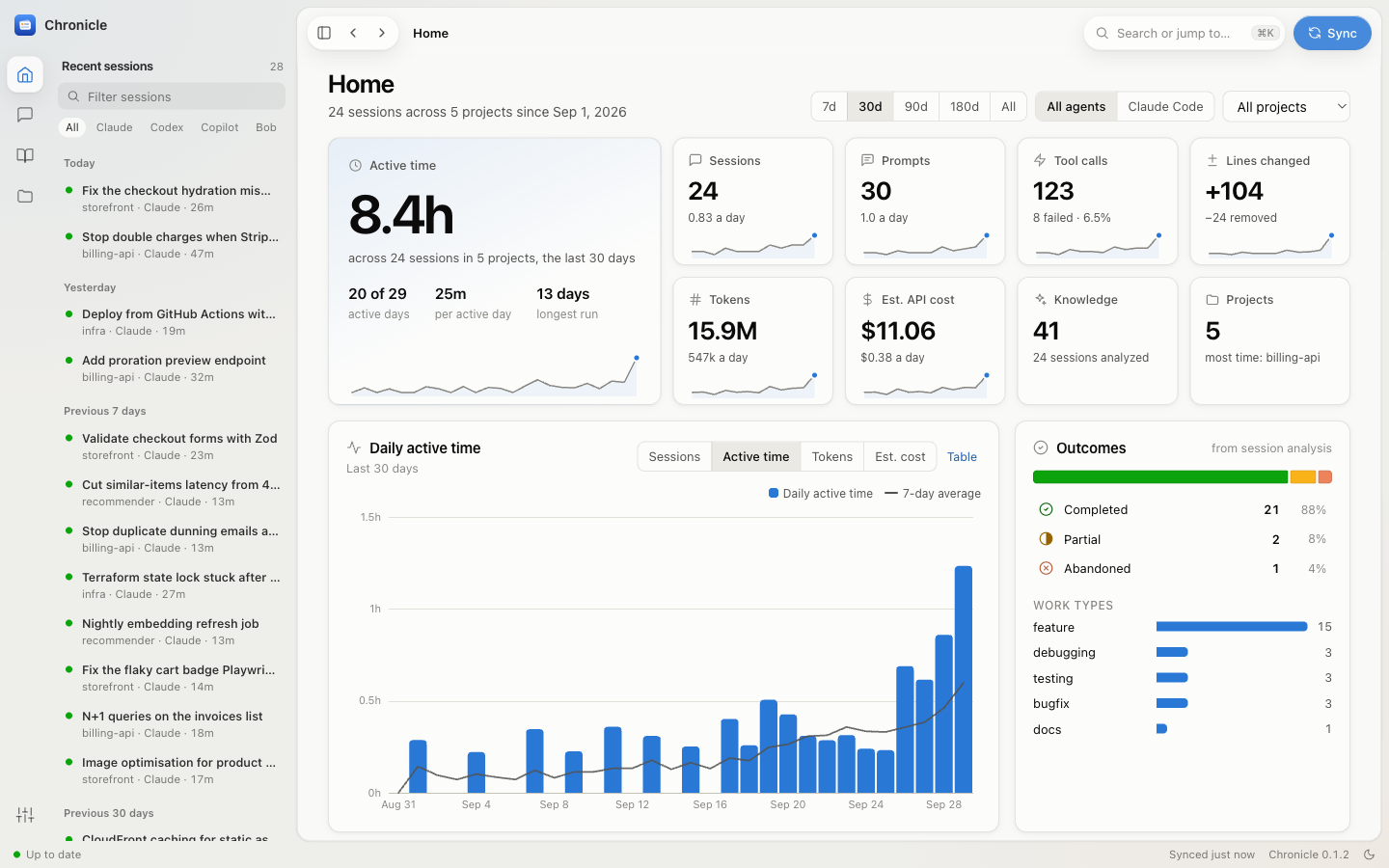Image resolution: width=1389 pixels, height=868 pixels.
Task: Click the Tokens hash icon
Action: click(695, 300)
